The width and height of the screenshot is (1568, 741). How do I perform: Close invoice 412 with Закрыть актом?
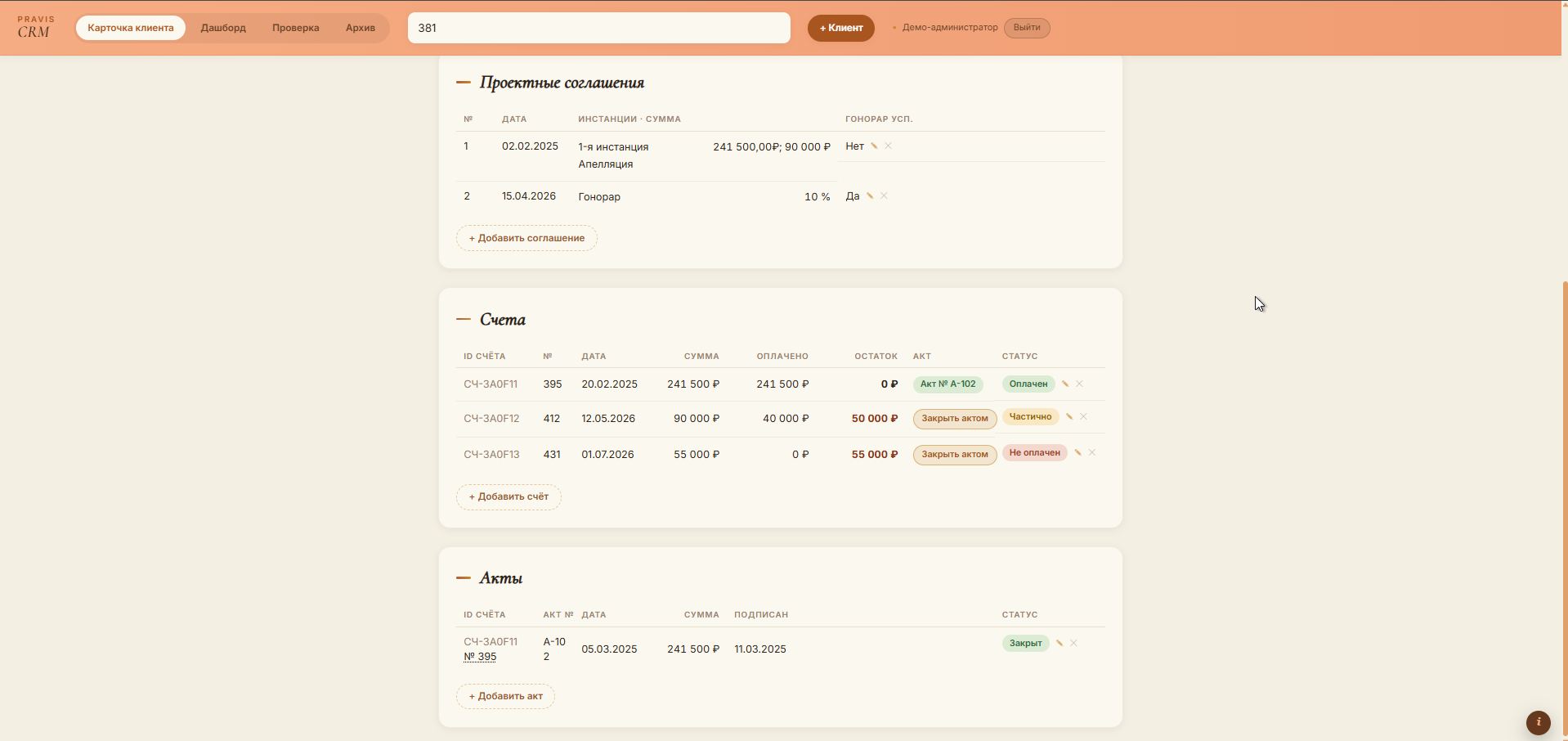955,419
